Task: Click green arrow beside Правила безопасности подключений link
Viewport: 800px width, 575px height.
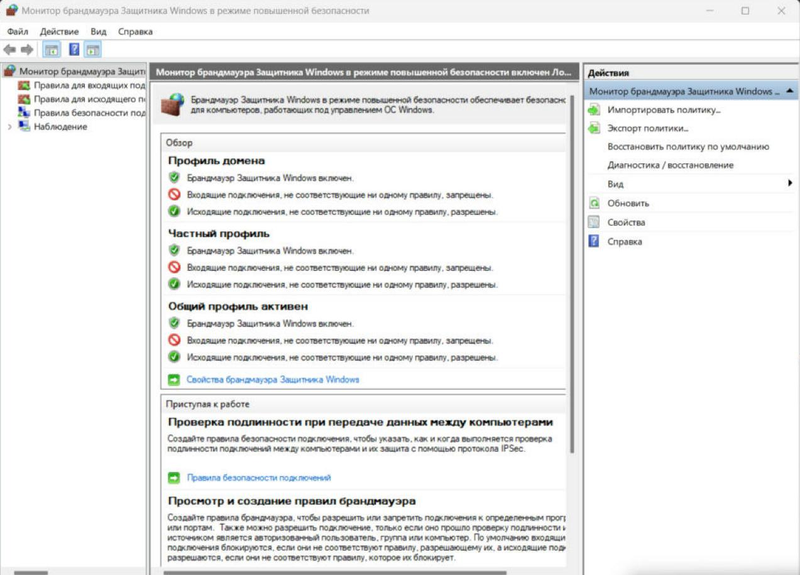Action: (x=174, y=478)
